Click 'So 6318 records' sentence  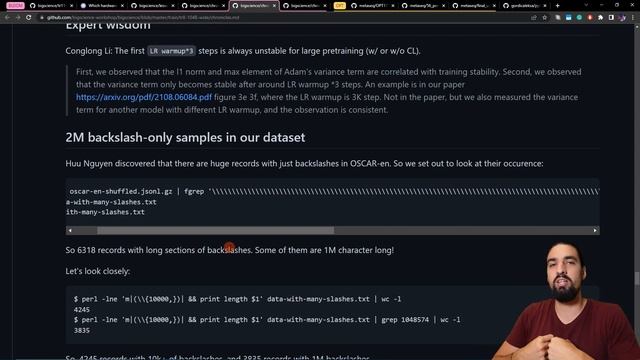point(230,250)
